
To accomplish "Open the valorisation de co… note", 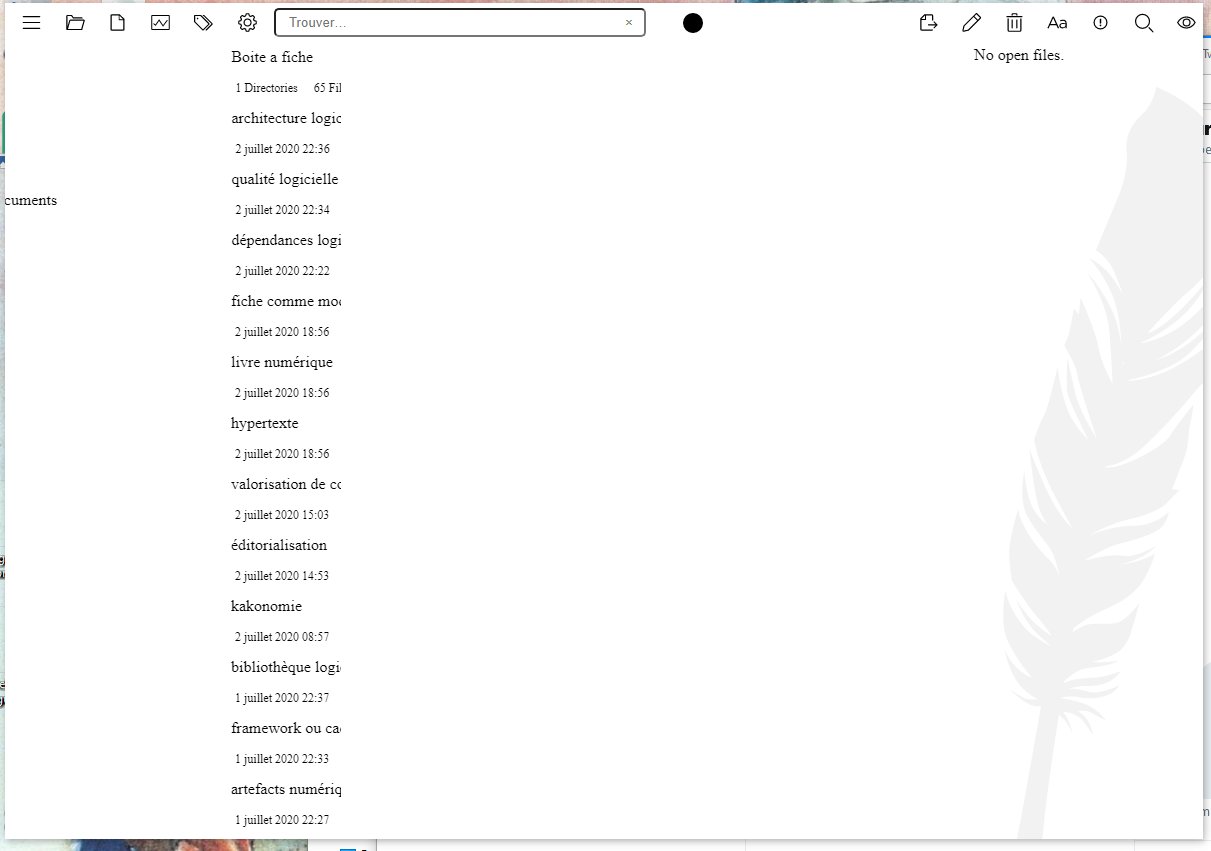I will coord(286,484).
